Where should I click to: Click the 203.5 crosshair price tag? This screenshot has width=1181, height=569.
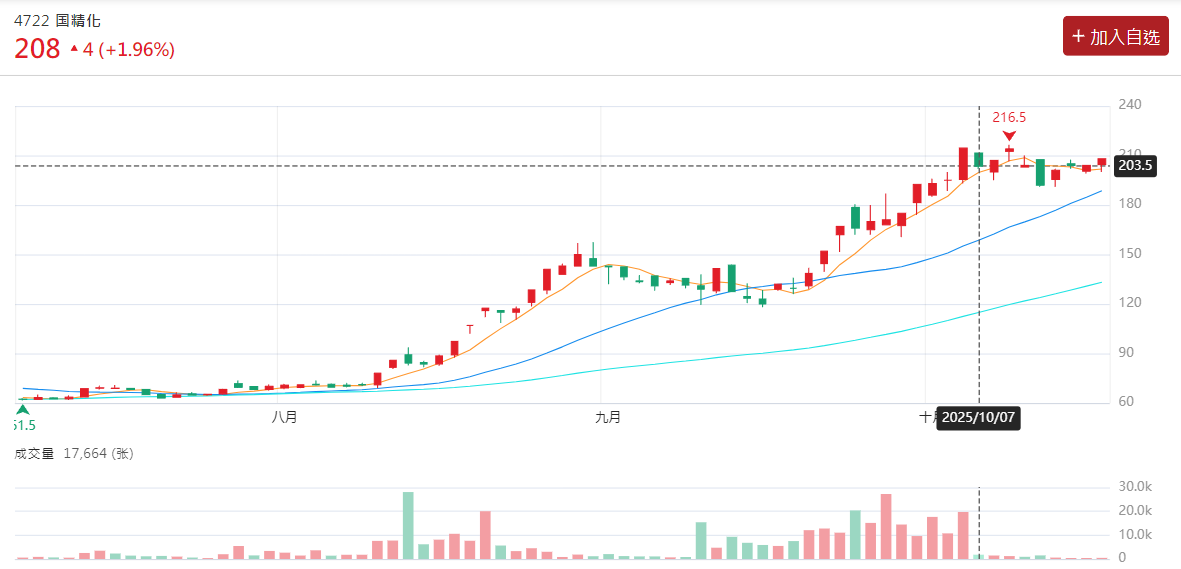point(1135,166)
